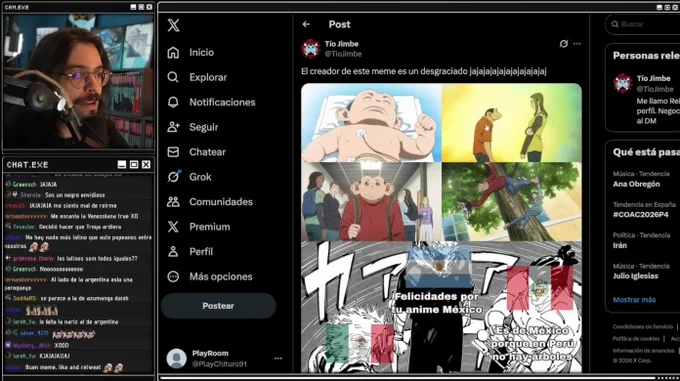
Task: Click the Más opciones circle icon
Action: [173, 277]
